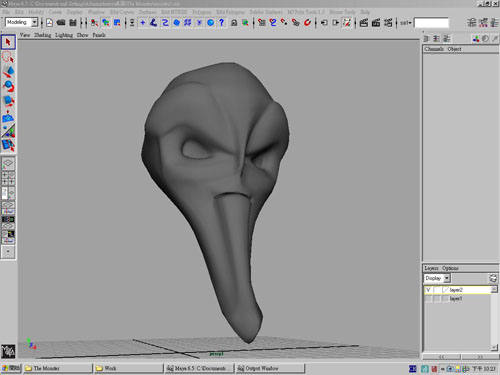Screen dimensions: 500x375
Task: Choose the Scale tool in toolbox
Action: [x=8, y=101]
